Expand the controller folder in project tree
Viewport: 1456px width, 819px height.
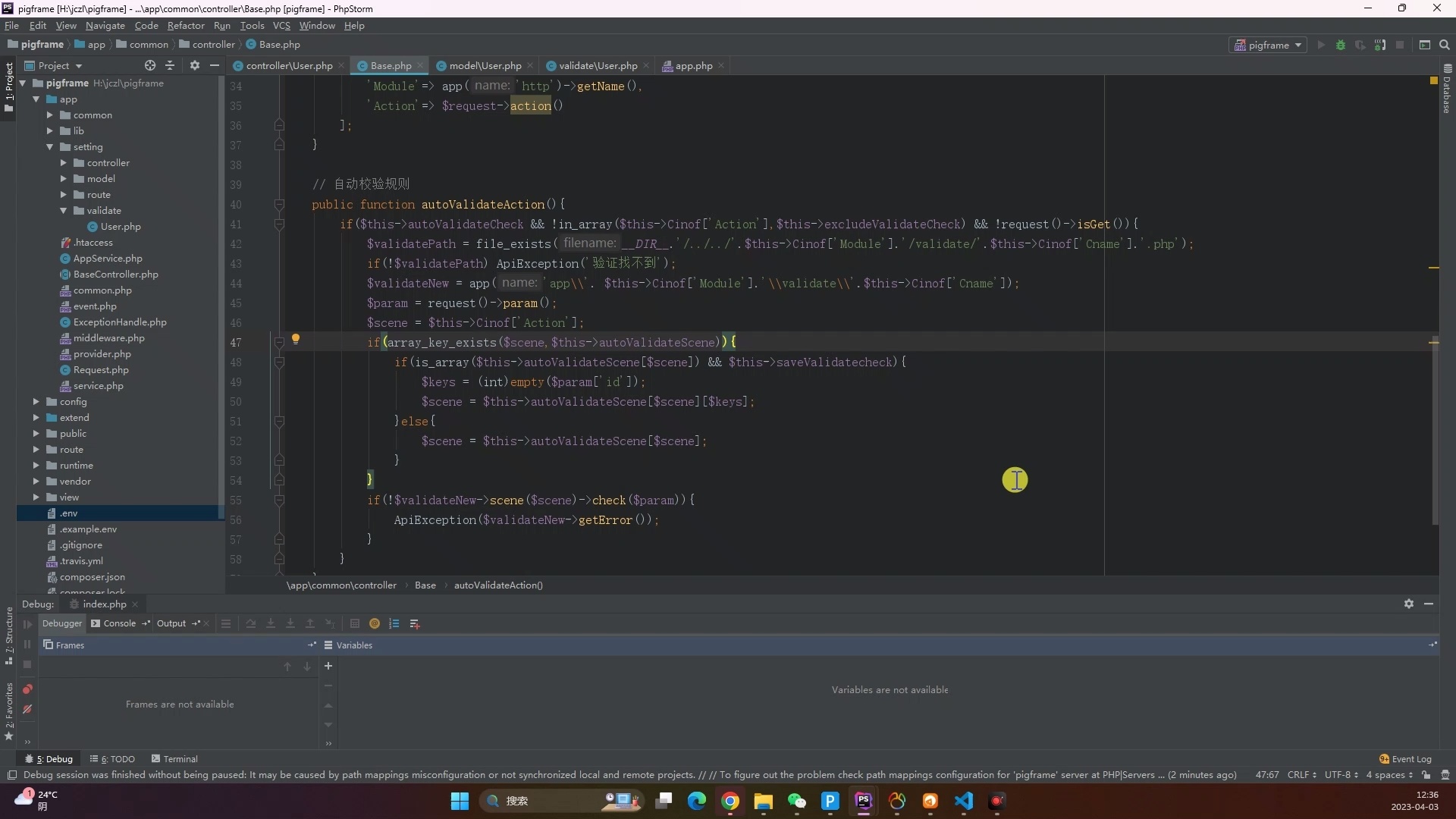pyautogui.click(x=62, y=162)
